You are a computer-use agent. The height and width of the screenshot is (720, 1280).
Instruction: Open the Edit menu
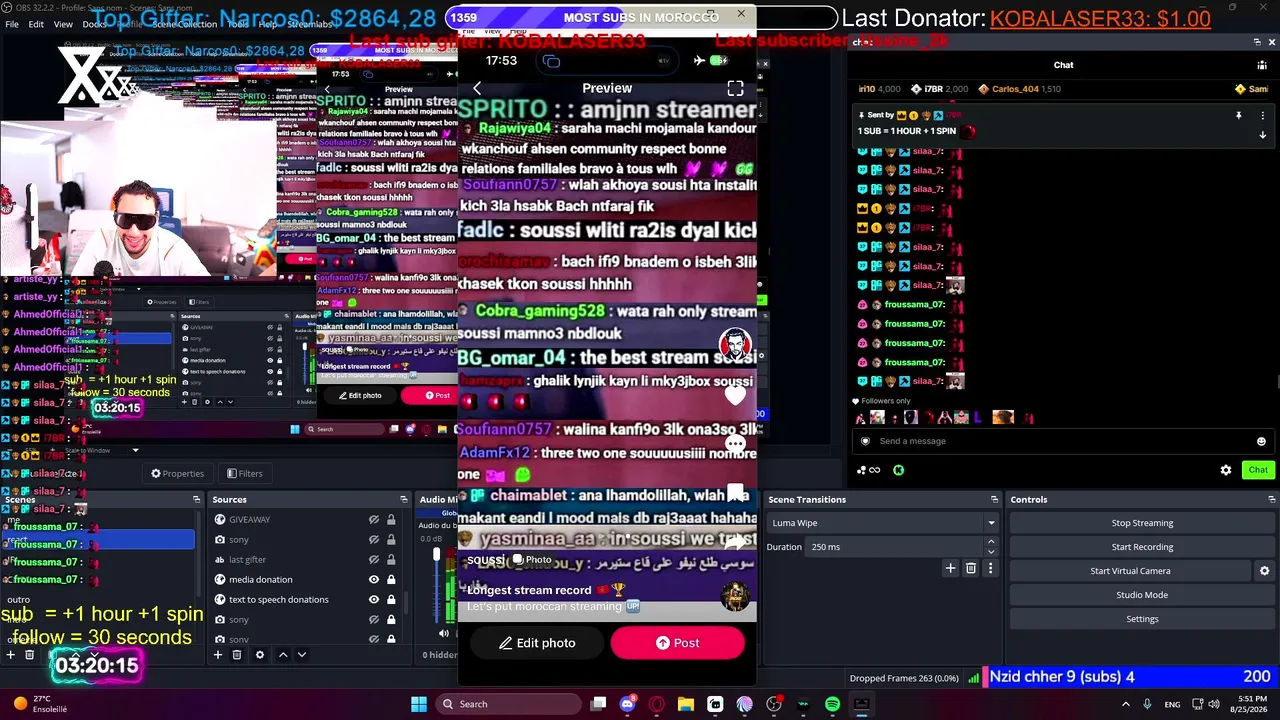[x=36, y=24]
